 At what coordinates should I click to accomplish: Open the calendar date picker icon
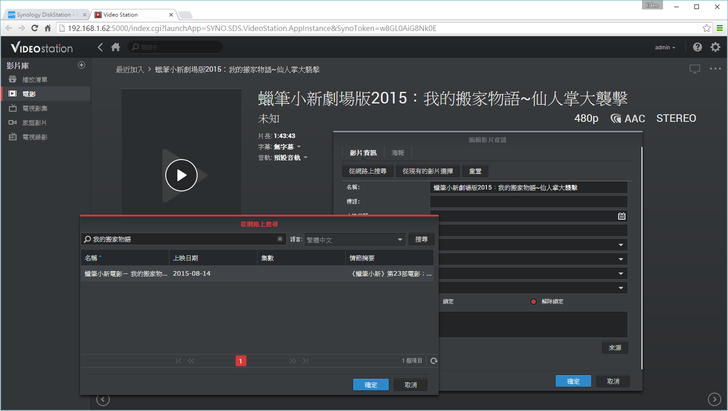tap(621, 215)
